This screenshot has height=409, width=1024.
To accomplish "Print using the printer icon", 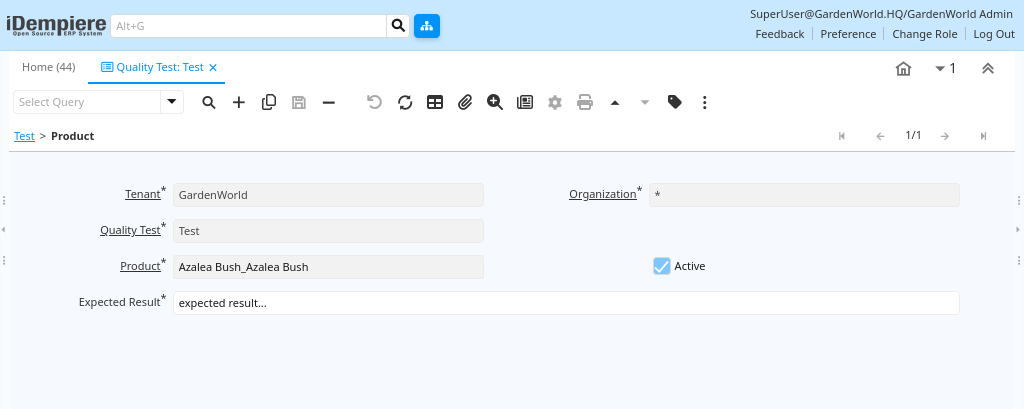I will (585, 102).
